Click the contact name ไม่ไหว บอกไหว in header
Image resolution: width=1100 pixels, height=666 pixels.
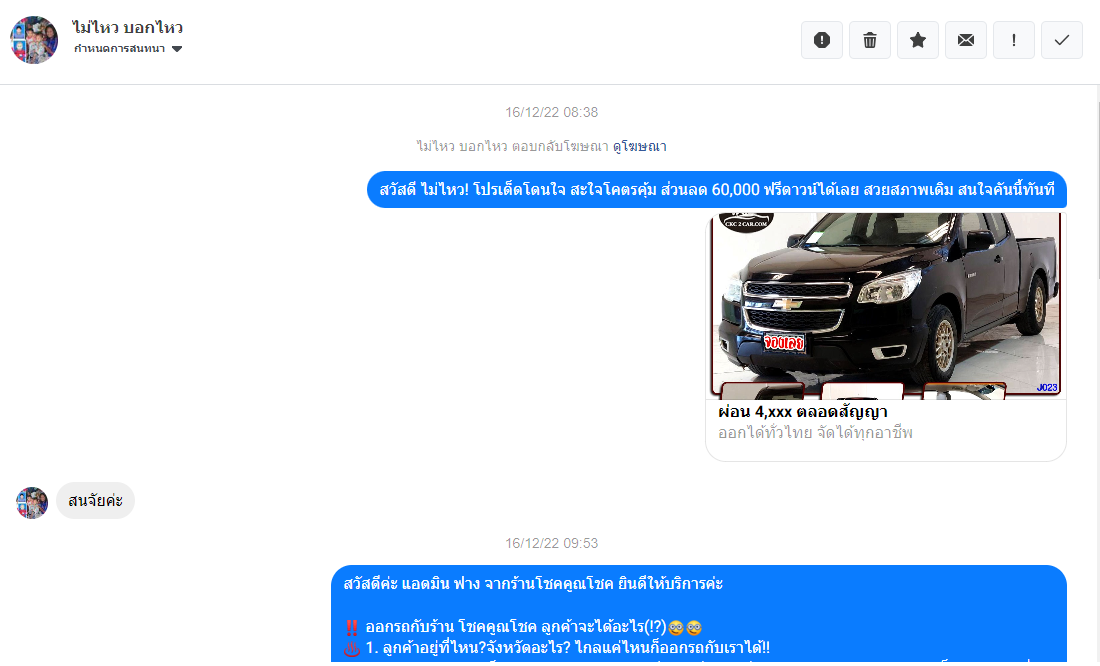tap(128, 27)
